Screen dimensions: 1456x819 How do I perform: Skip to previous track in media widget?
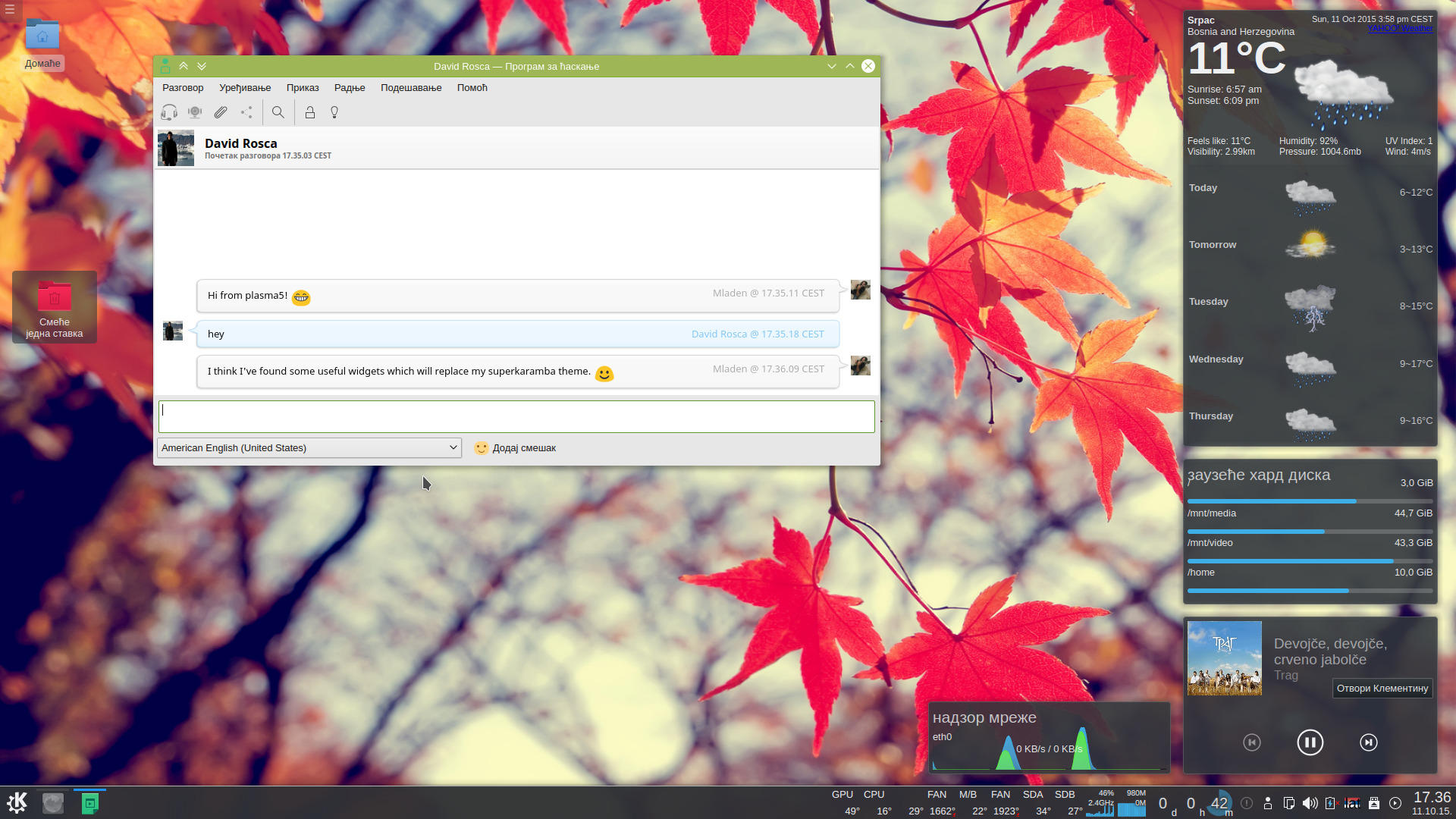[1252, 742]
